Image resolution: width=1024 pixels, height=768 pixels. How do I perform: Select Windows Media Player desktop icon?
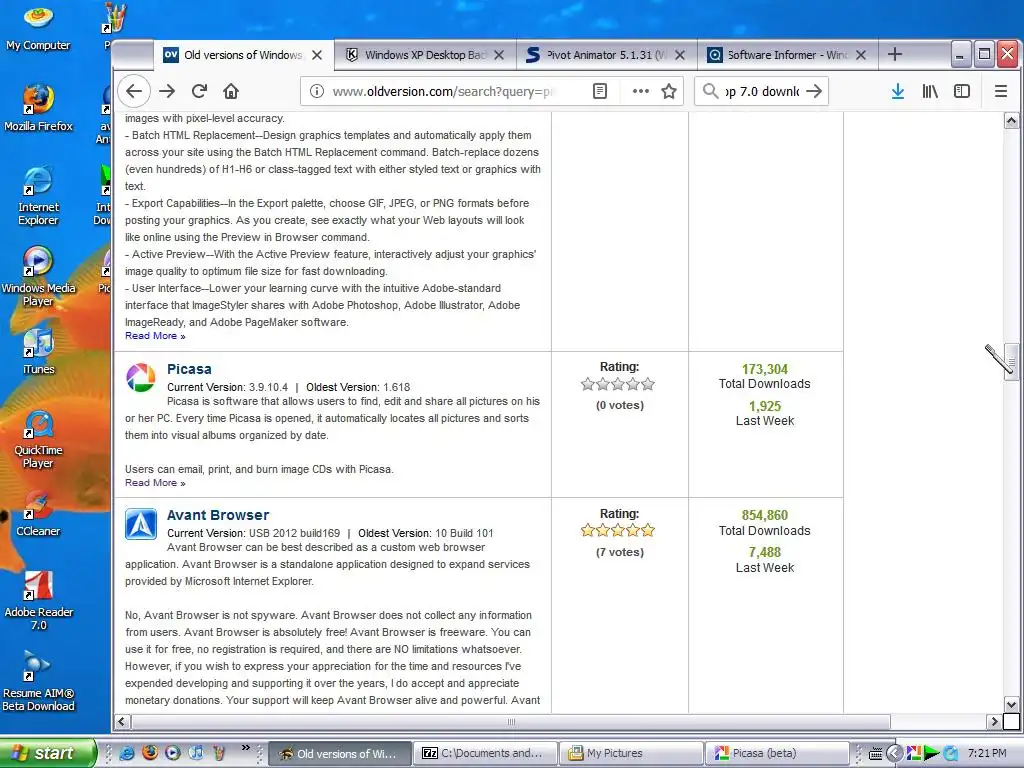tap(39, 276)
